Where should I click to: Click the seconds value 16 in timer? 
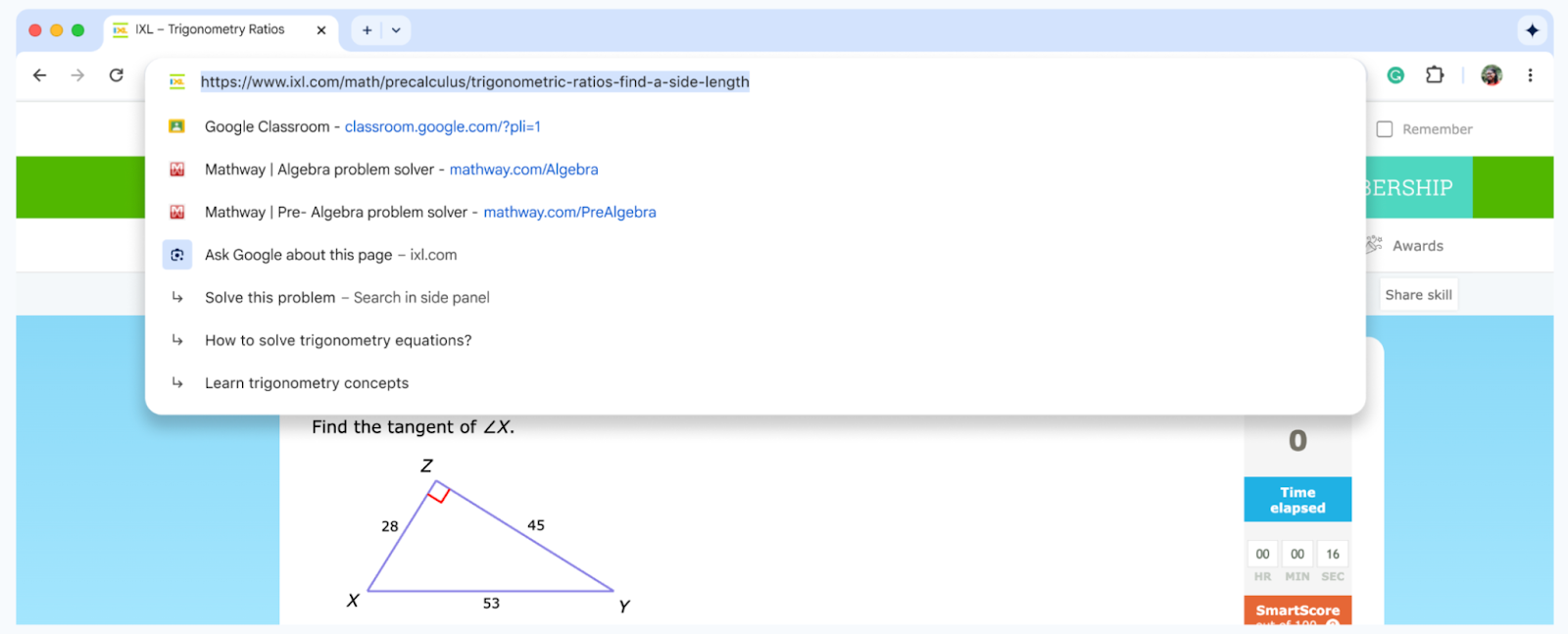(1333, 555)
